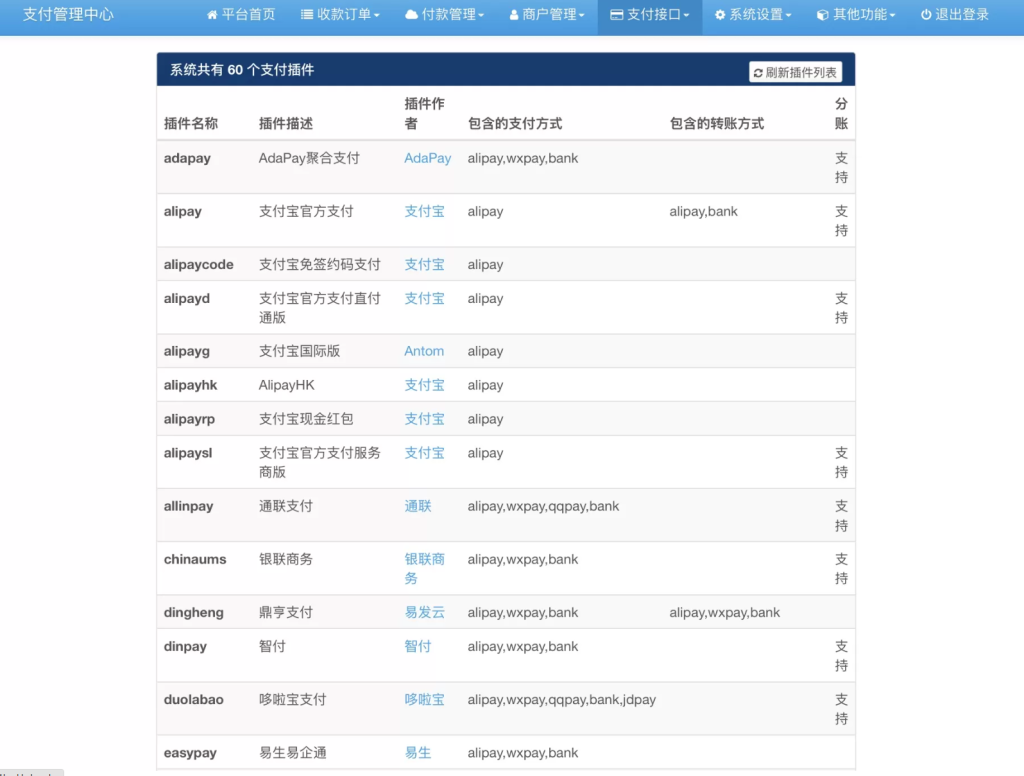Screen dimensions: 1024x776
Task: Click the list icon beside 收款订单
Action: (306, 14)
